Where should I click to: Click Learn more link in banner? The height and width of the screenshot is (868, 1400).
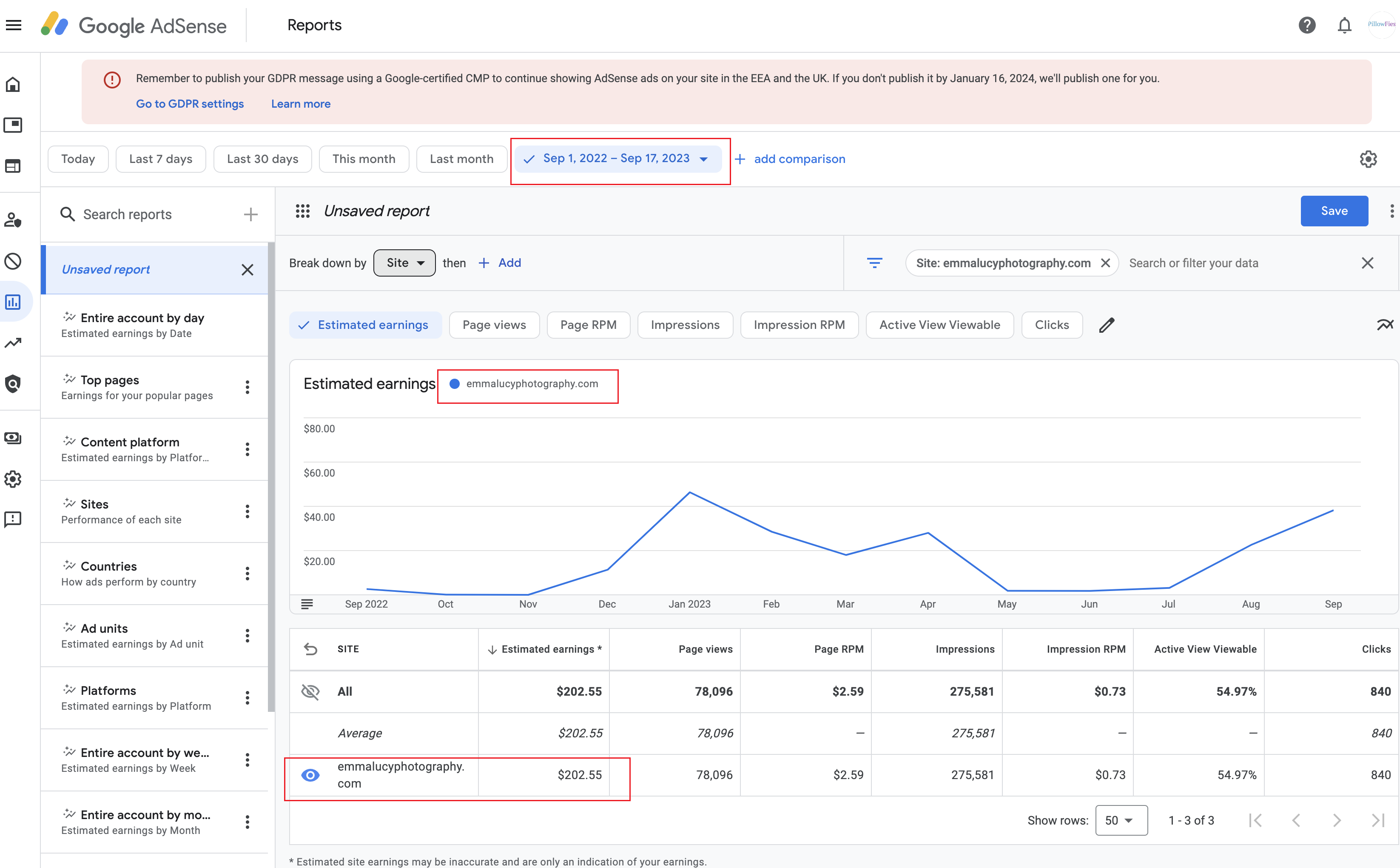coord(301,104)
